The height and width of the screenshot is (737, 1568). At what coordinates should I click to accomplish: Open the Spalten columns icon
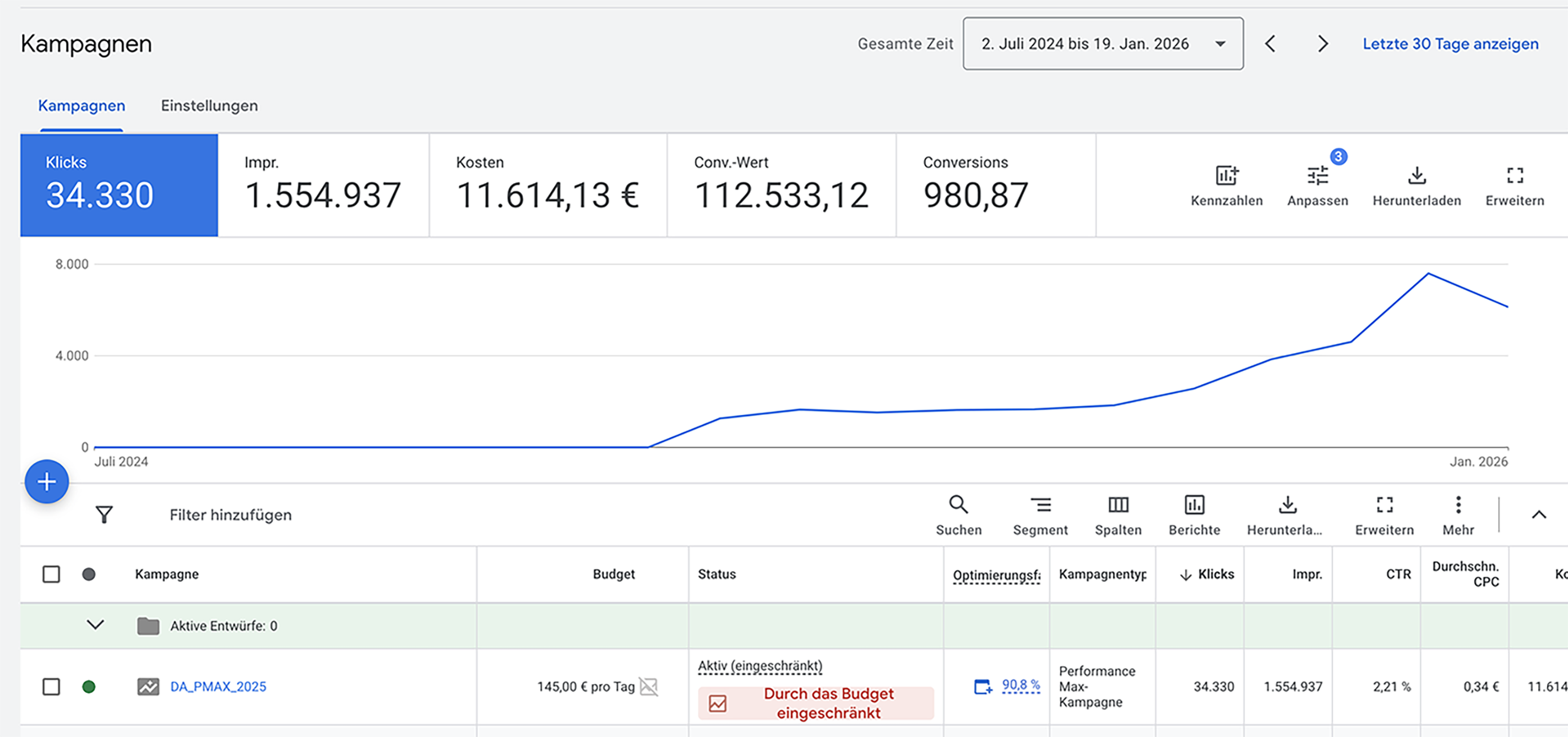(1117, 505)
